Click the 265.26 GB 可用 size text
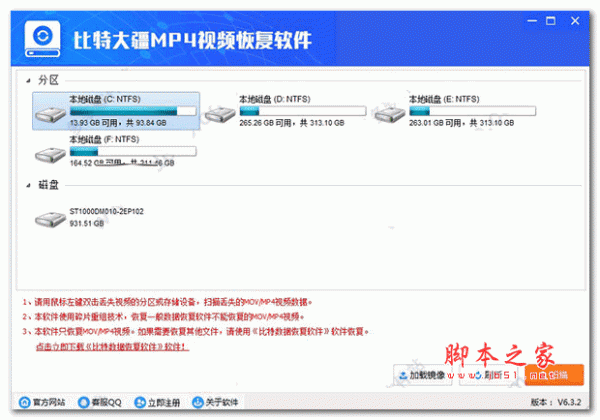The image size is (600, 420). click(292, 123)
